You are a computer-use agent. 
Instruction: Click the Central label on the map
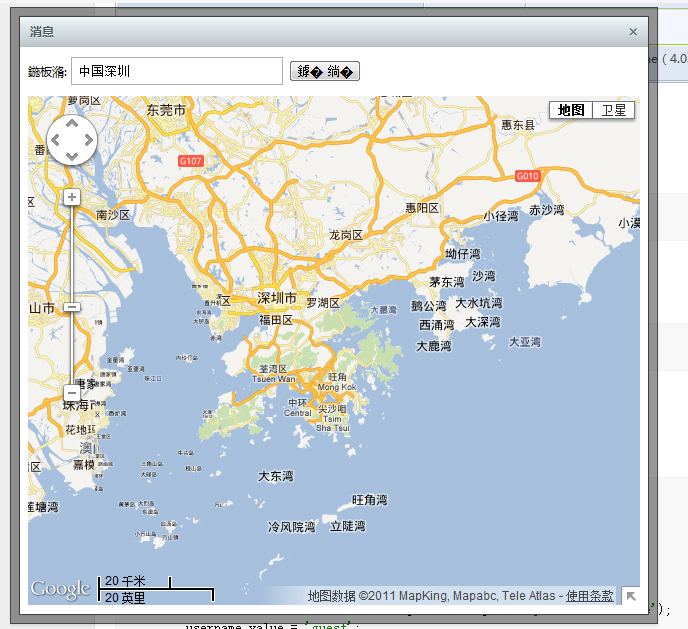point(297,413)
